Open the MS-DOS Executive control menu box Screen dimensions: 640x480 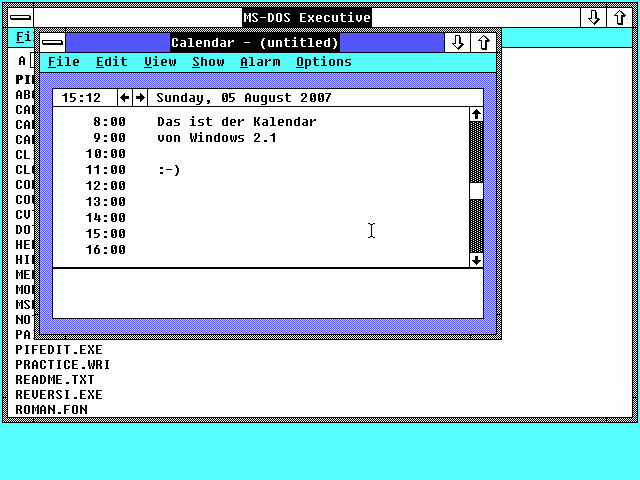[19, 18]
